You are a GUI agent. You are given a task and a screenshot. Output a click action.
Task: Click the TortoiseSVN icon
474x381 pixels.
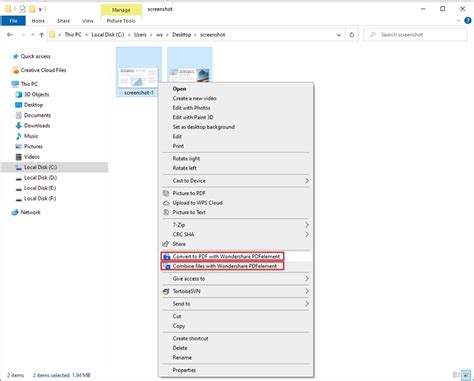tap(166, 291)
